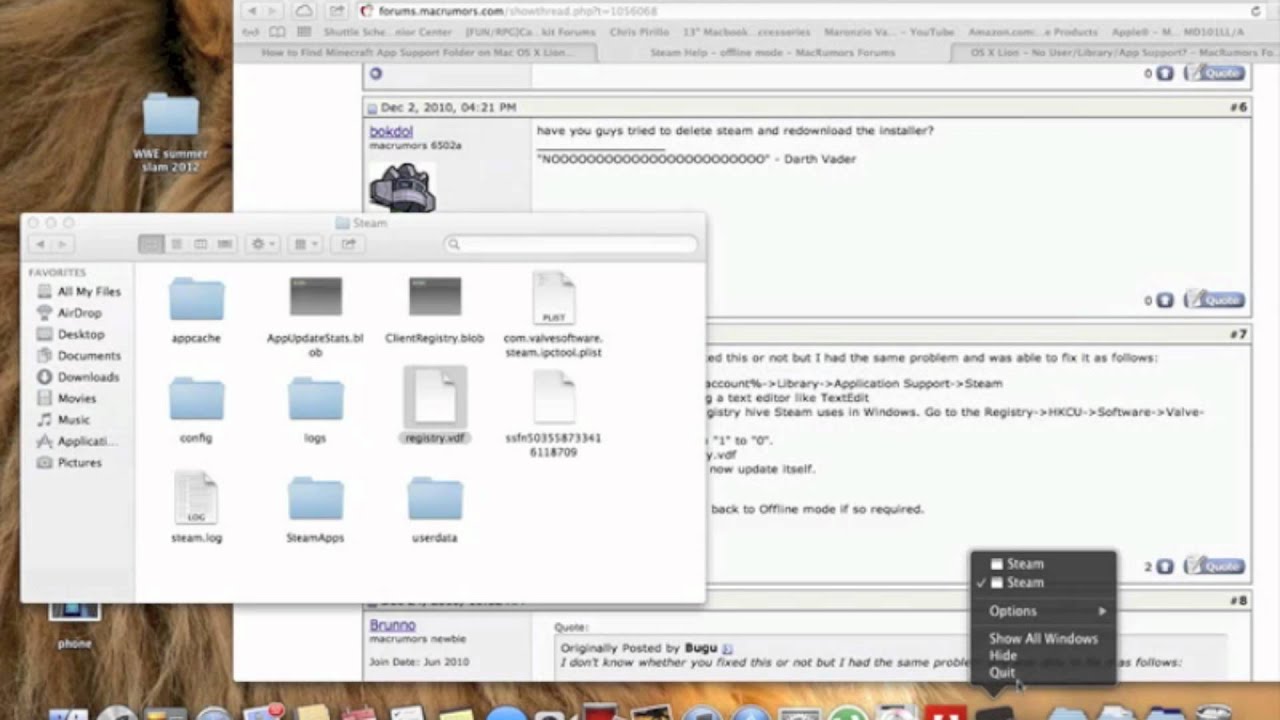The height and width of the screenshot is (720, 1280).
Task: Click Safari forward button
Action: tap(275, 11)
